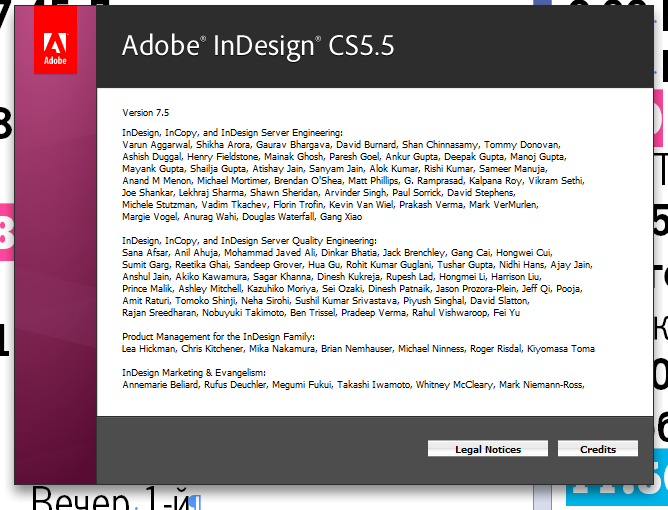Click the name Douglas Waterfall
This screenshot has height=510, width=668.
(278, 217)
